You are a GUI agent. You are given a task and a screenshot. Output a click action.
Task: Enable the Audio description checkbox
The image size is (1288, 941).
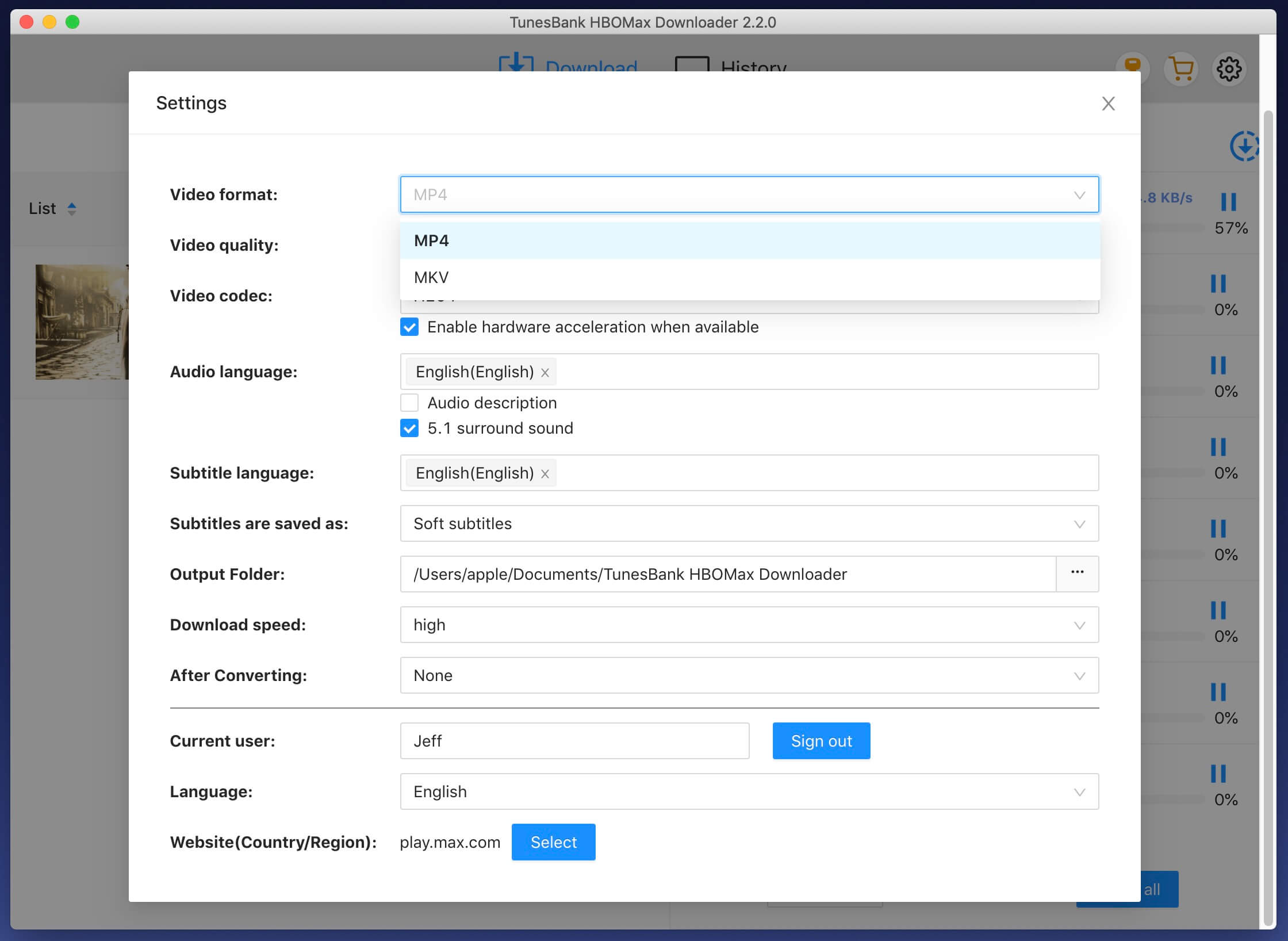click(x=409, y=403)
